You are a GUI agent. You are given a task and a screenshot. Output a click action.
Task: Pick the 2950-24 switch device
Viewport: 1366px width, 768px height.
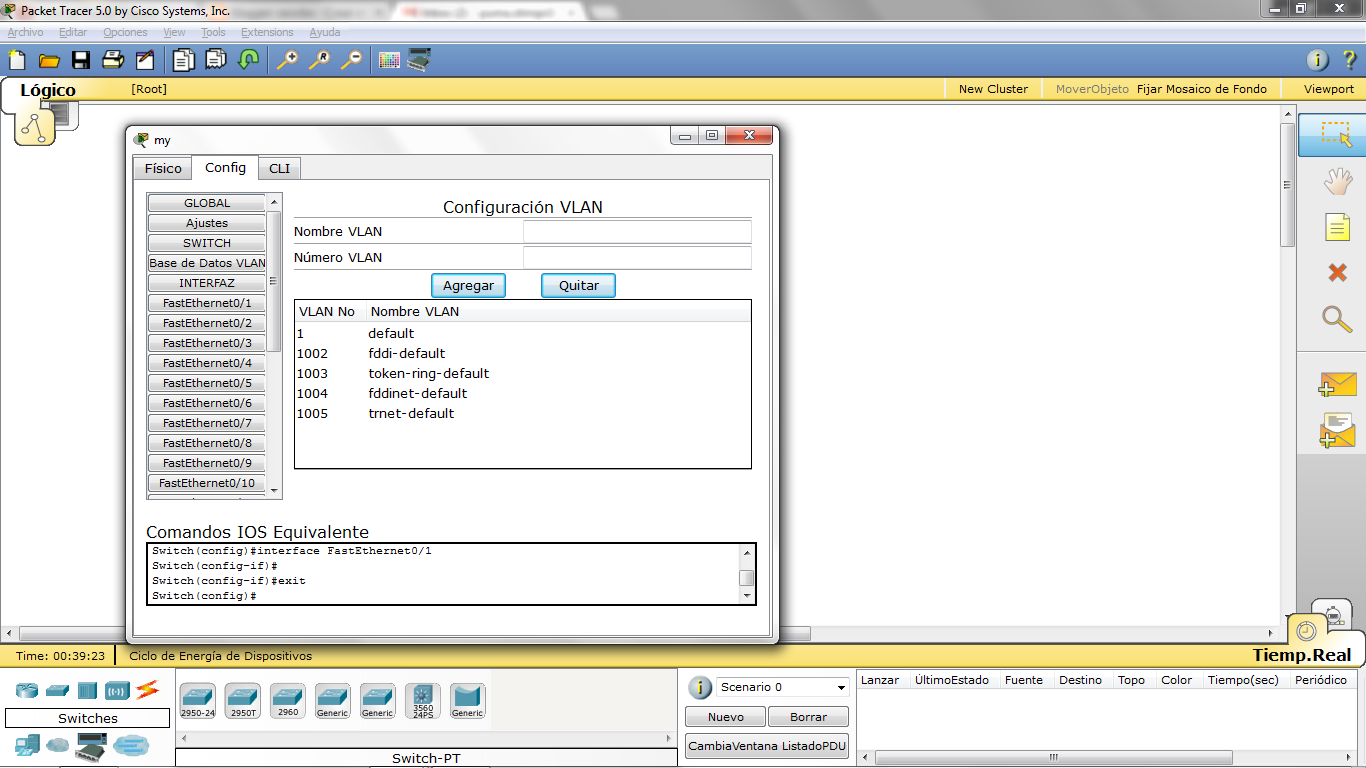(x=197, y=701)
